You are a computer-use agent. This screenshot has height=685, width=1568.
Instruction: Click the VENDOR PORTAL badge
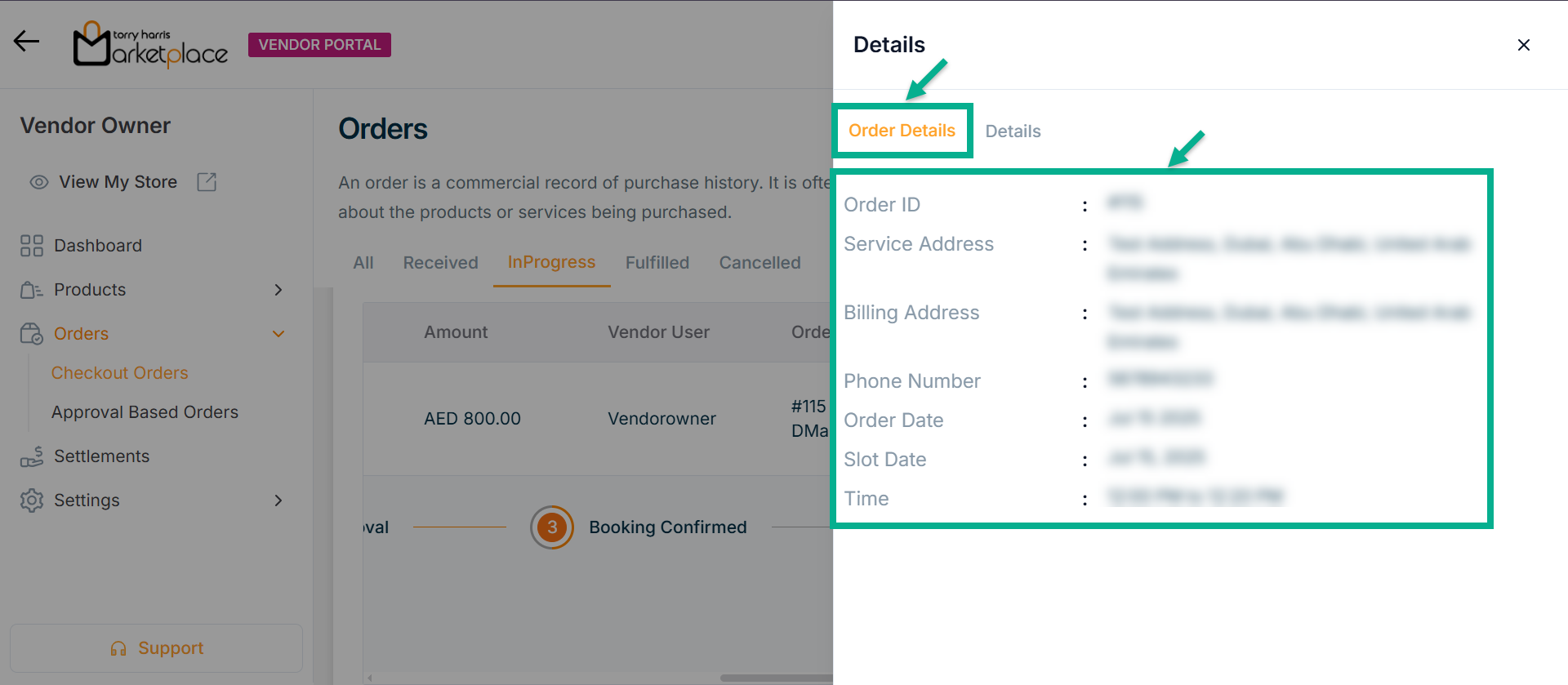coord(319,45)
